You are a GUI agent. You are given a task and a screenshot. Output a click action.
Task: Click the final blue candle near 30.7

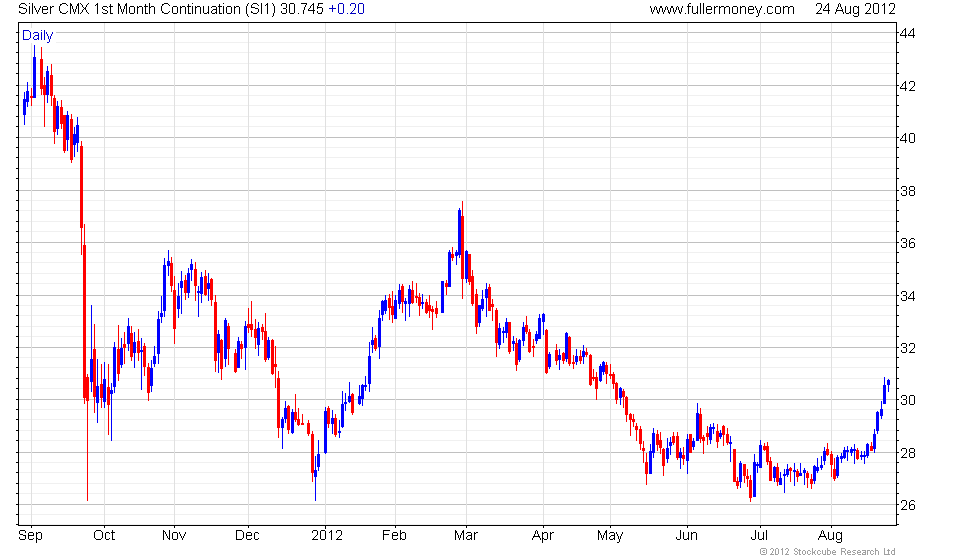(x=888, y=384)
